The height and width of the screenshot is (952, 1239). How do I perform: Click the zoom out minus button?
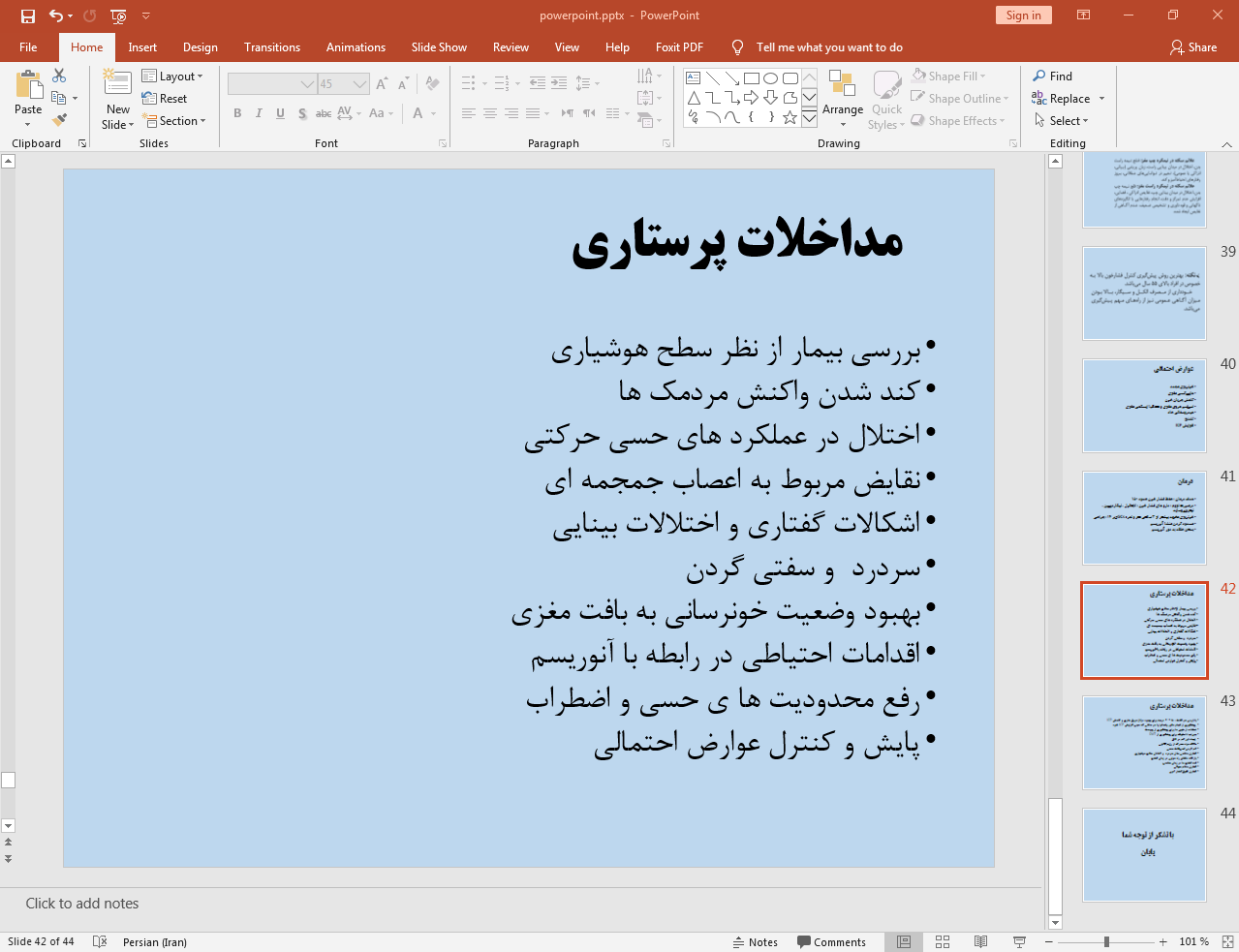(x=1048, y=941)
